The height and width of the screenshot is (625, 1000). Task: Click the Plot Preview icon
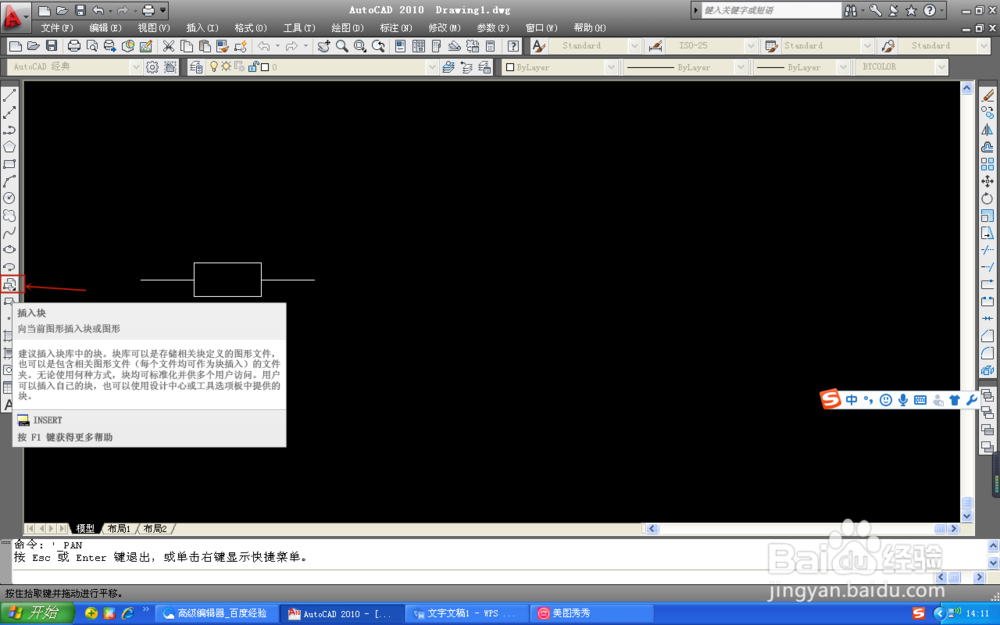pyautogui.click(x=92, y=46)
